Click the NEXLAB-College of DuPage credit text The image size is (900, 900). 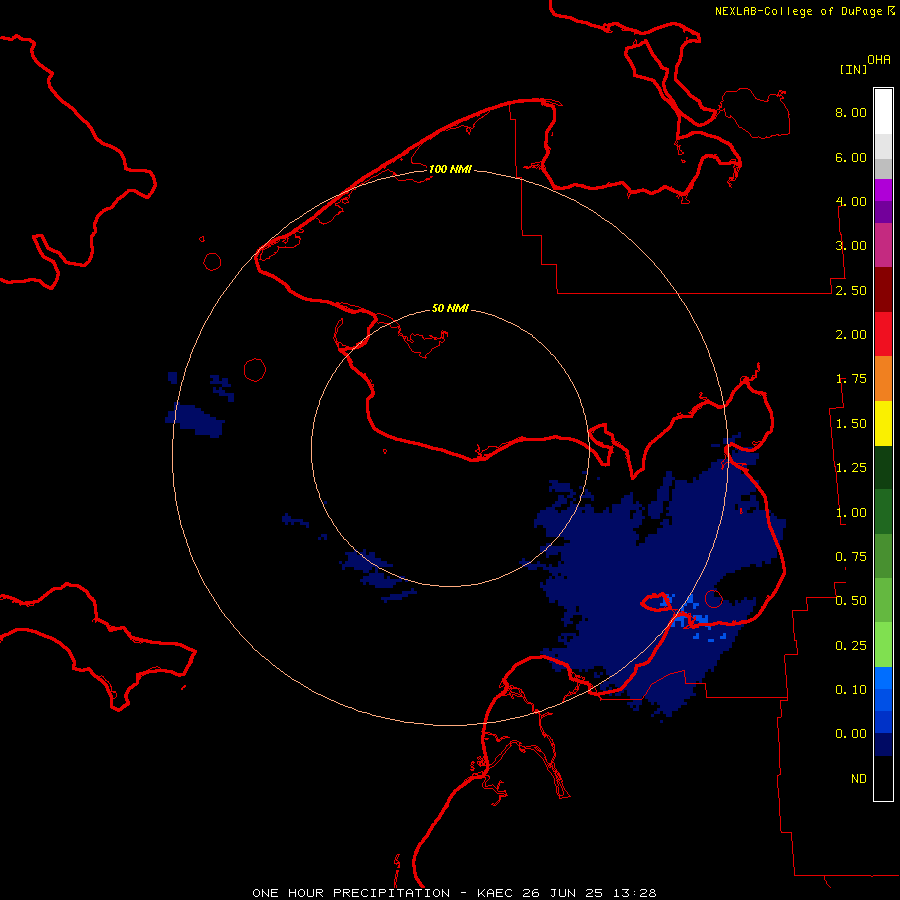(798, 11)
